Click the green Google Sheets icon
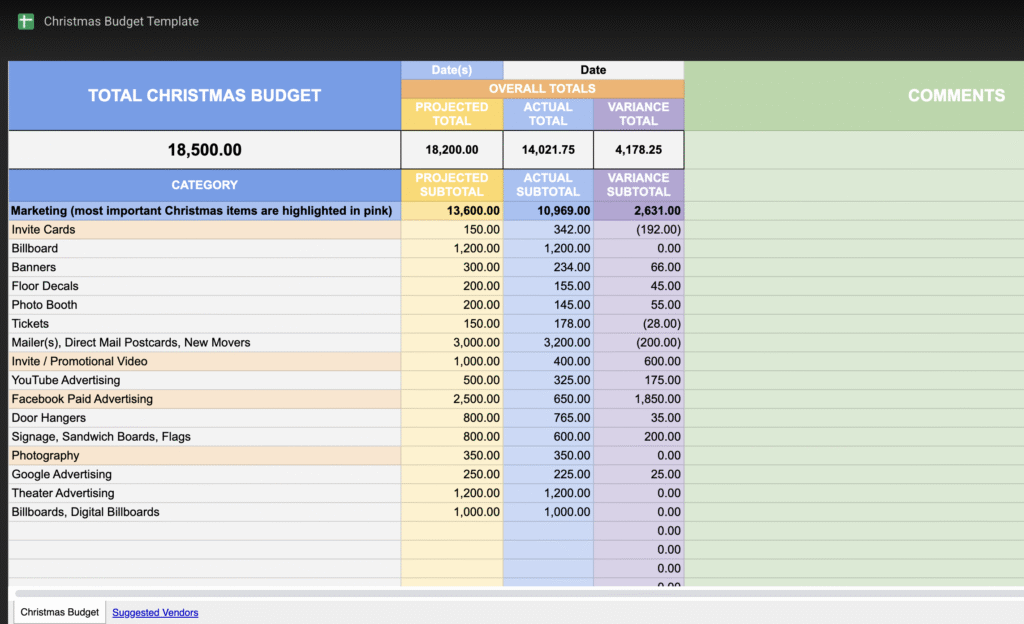1024x624 pixels. point(26,21)
